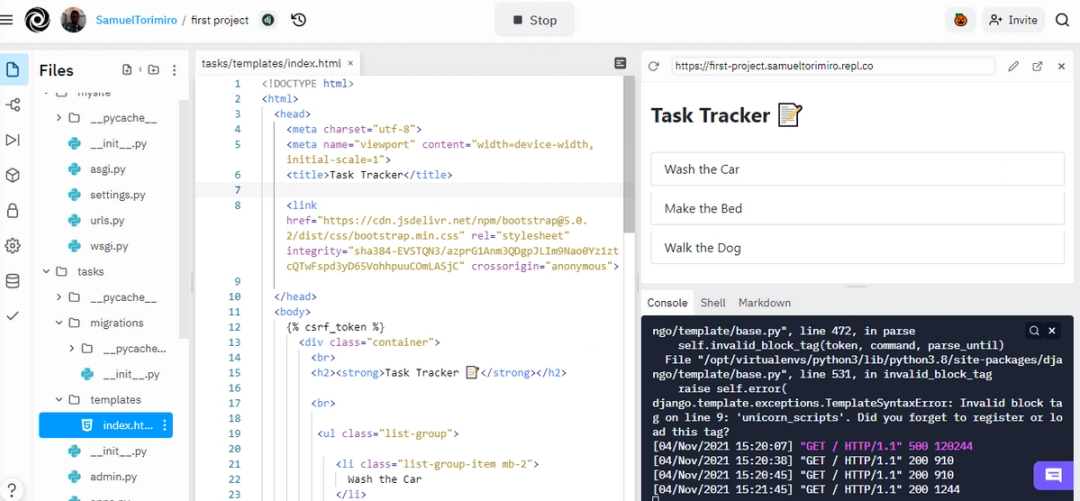Refresh the webview preview
Viewport: 1080px width, 501px height.
pyautogui.click(x=654, y=66)
